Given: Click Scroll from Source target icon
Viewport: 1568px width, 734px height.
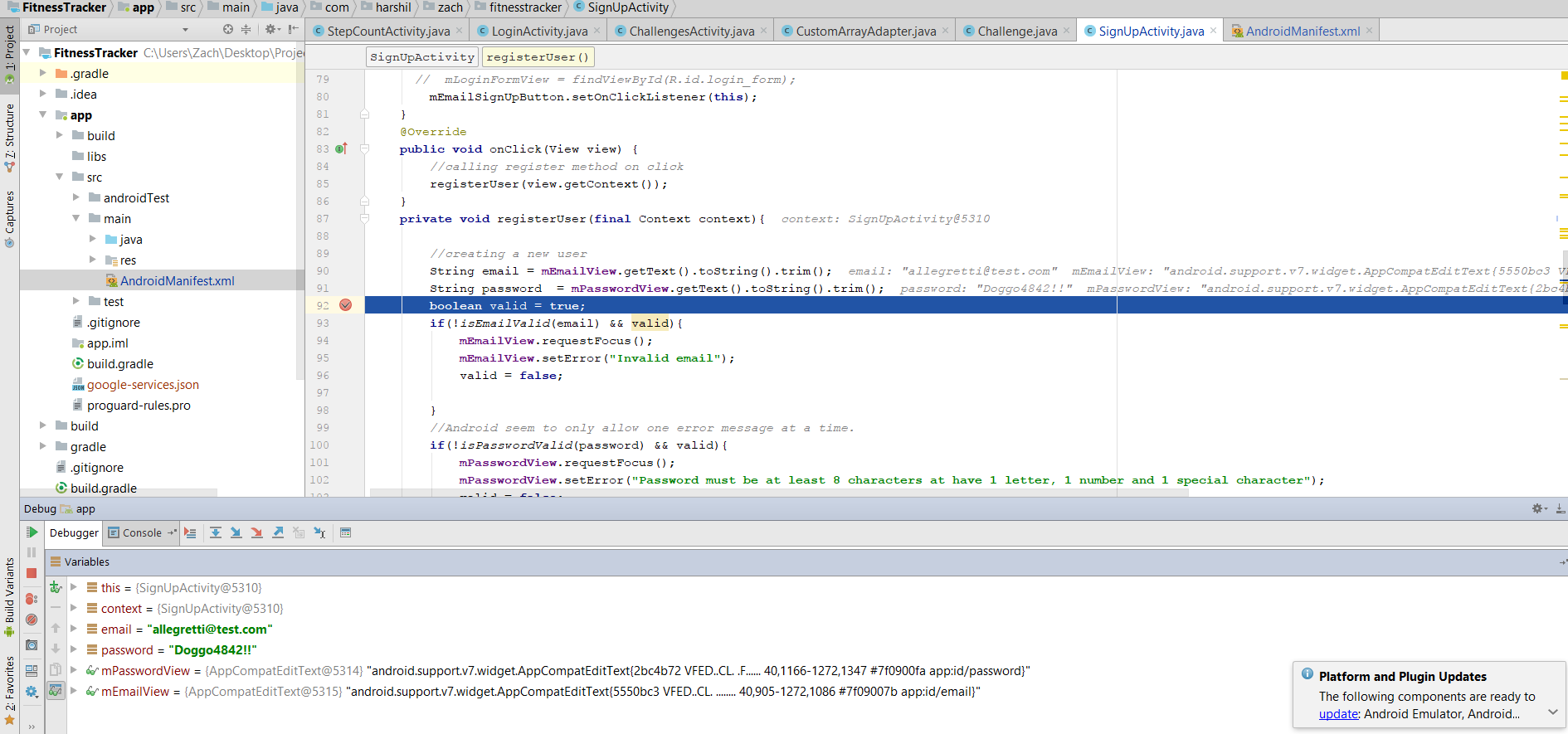Looking at the screenshot, I should click(228, 29).
